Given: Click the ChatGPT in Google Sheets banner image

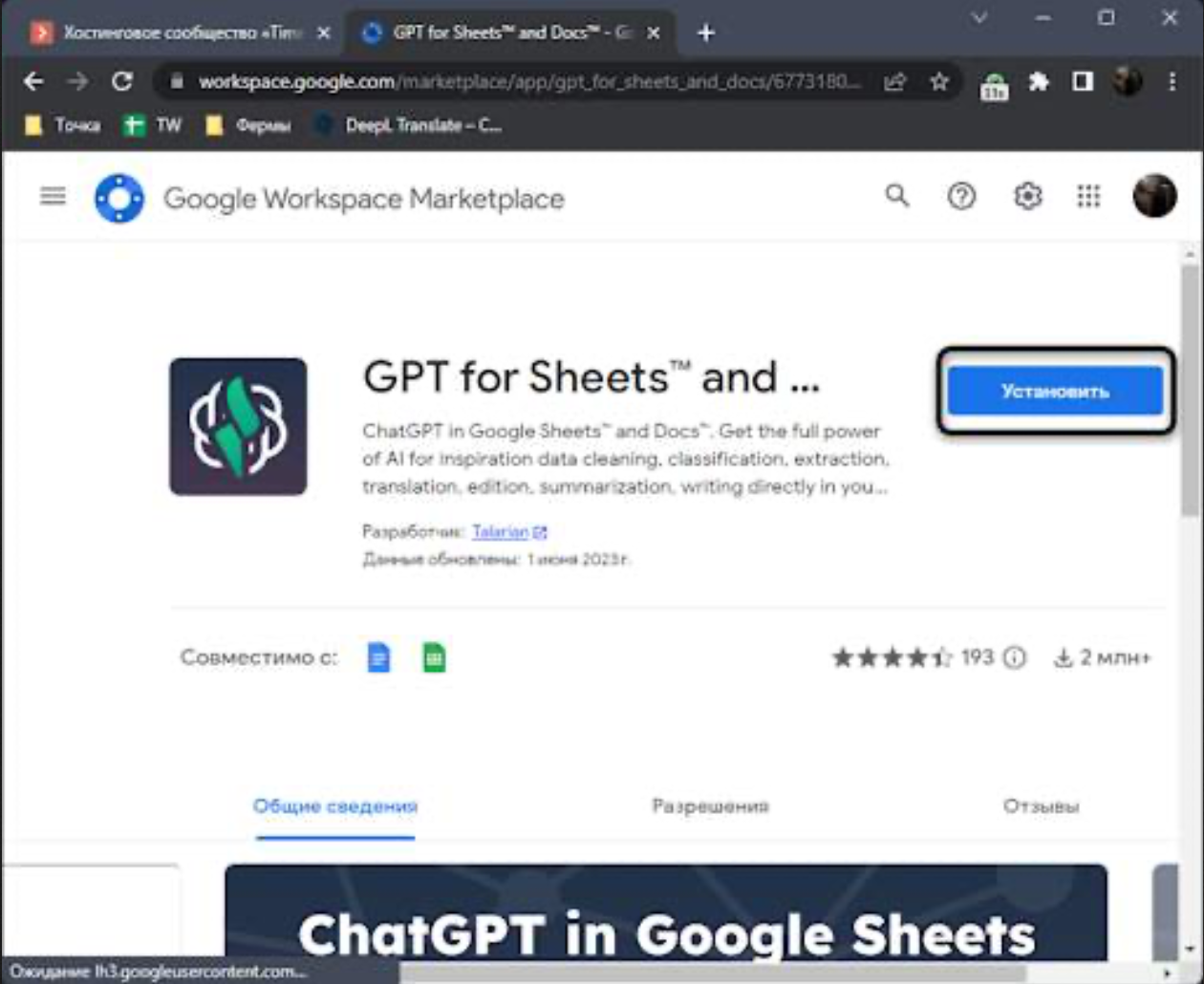Looking at the screenshot, I should pyautogui.click(x=666, y=912).
